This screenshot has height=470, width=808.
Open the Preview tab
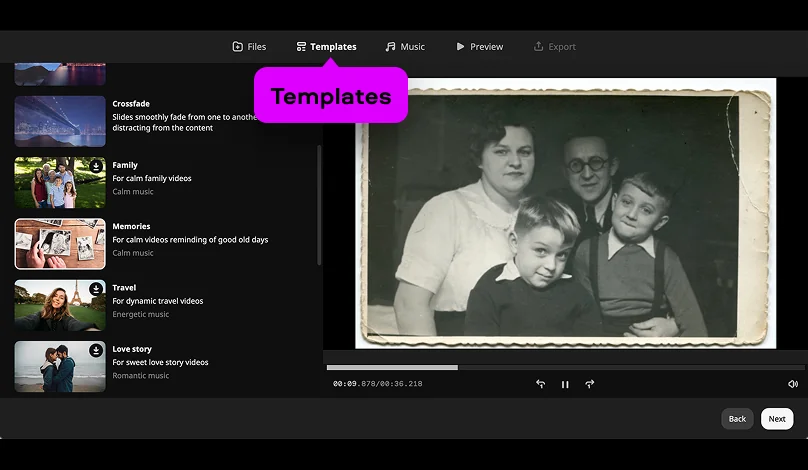479,47
